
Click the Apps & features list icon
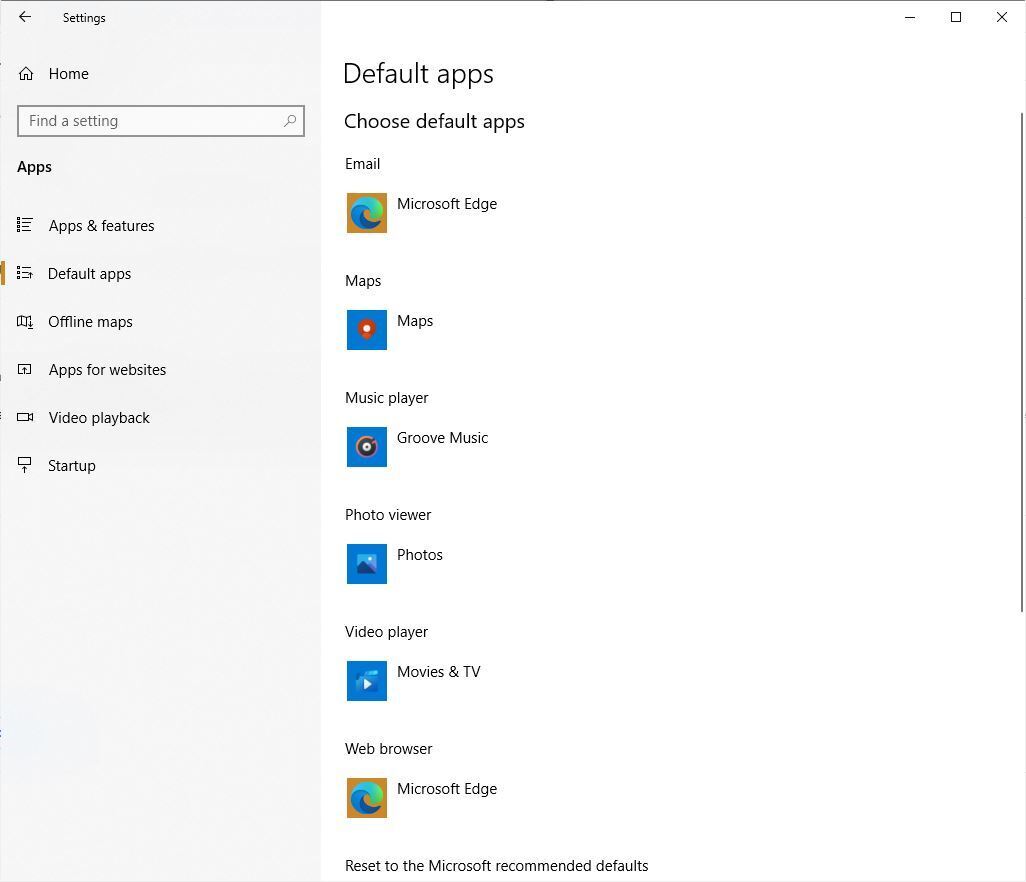coord(25,225)
